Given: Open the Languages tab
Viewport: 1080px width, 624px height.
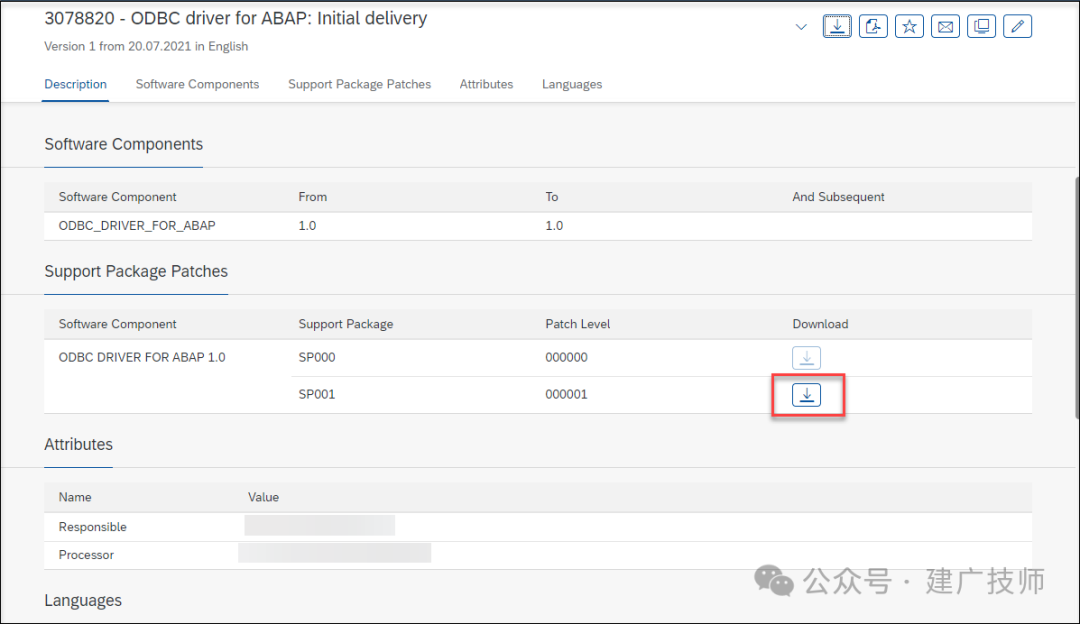Looking at the screenshot, I should click(572, 84).
